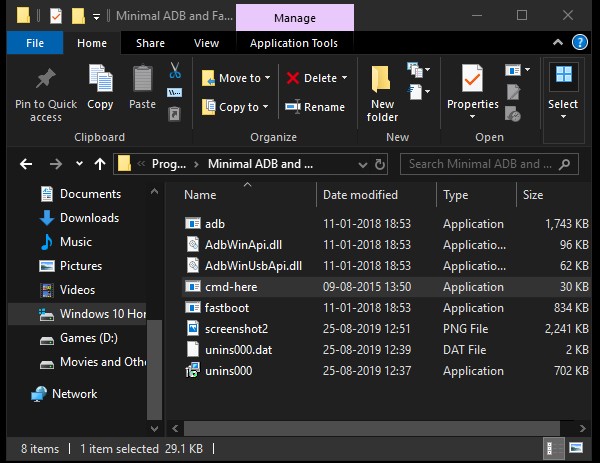Viewport: 600px width, 463px height.
Task: Click the New item icon
Action: click(415, 70)
